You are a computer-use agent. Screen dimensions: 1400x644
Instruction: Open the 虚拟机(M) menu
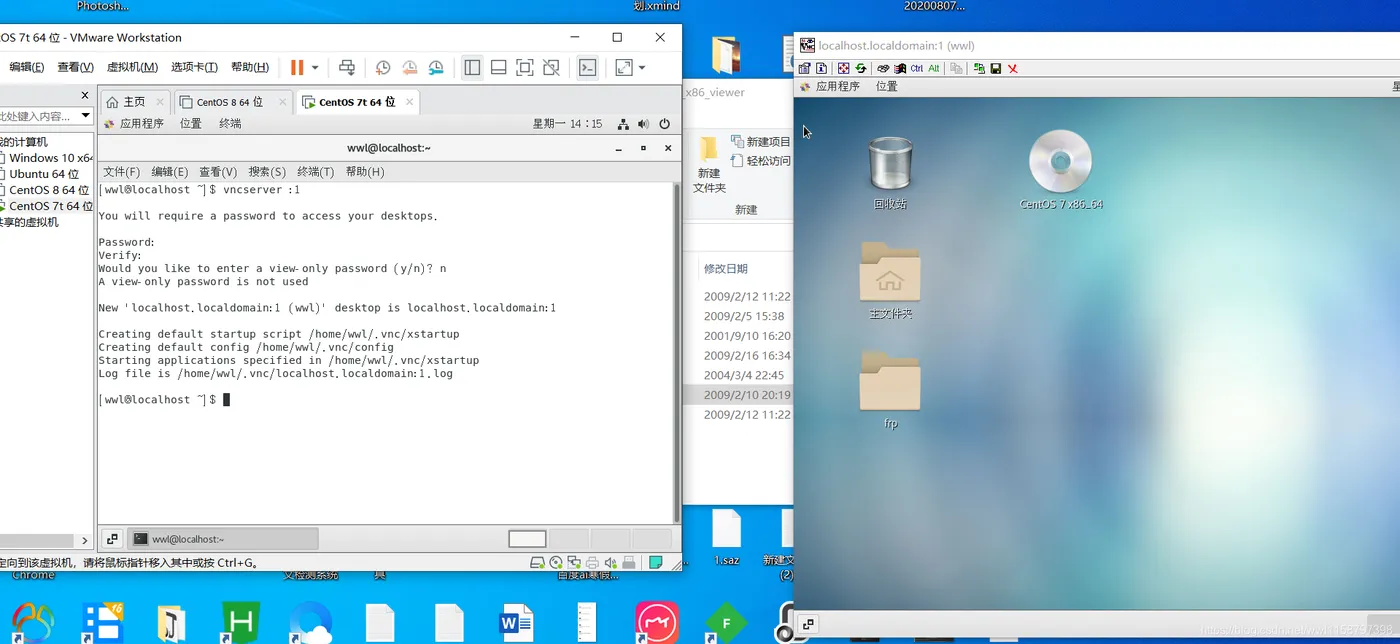pos(132,67)
